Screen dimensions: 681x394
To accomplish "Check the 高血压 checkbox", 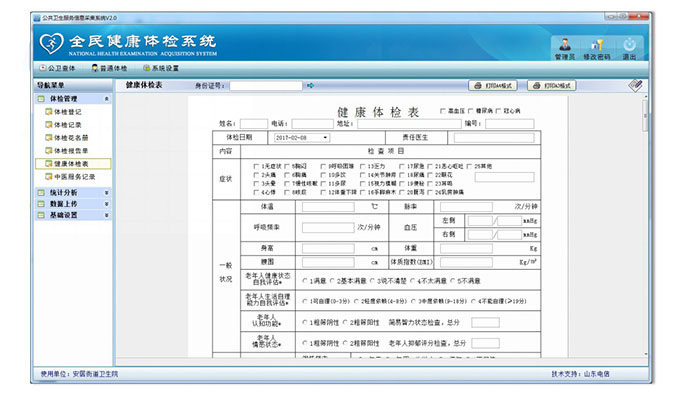I will click(443, 111).
